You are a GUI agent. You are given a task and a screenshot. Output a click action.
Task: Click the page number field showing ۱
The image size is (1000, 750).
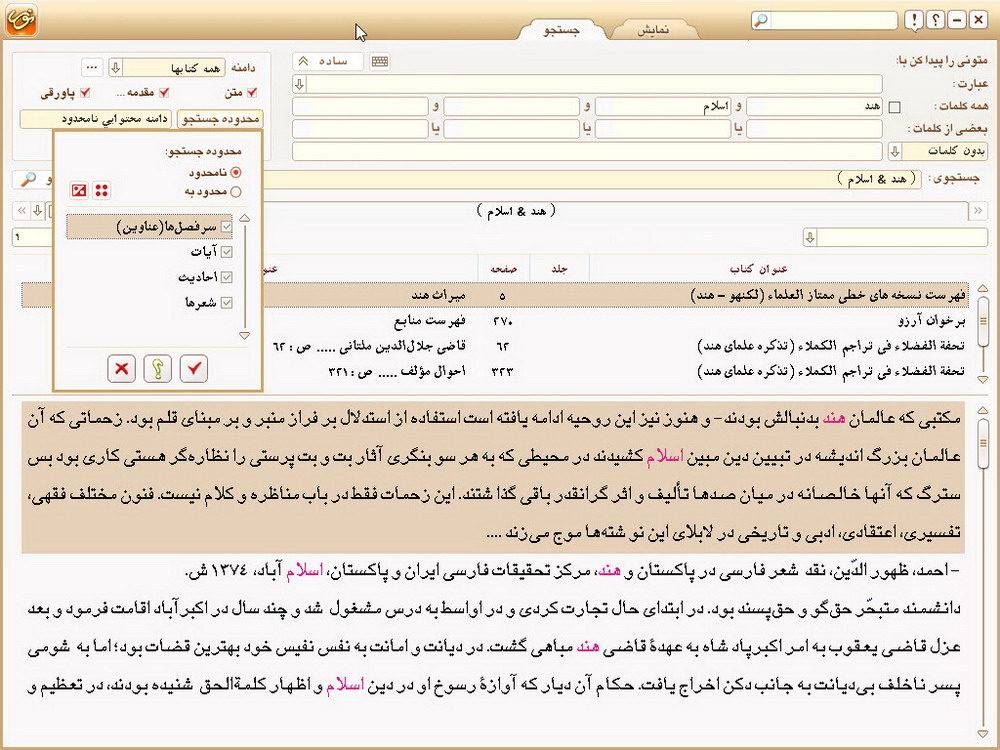[x=32, y=237]
